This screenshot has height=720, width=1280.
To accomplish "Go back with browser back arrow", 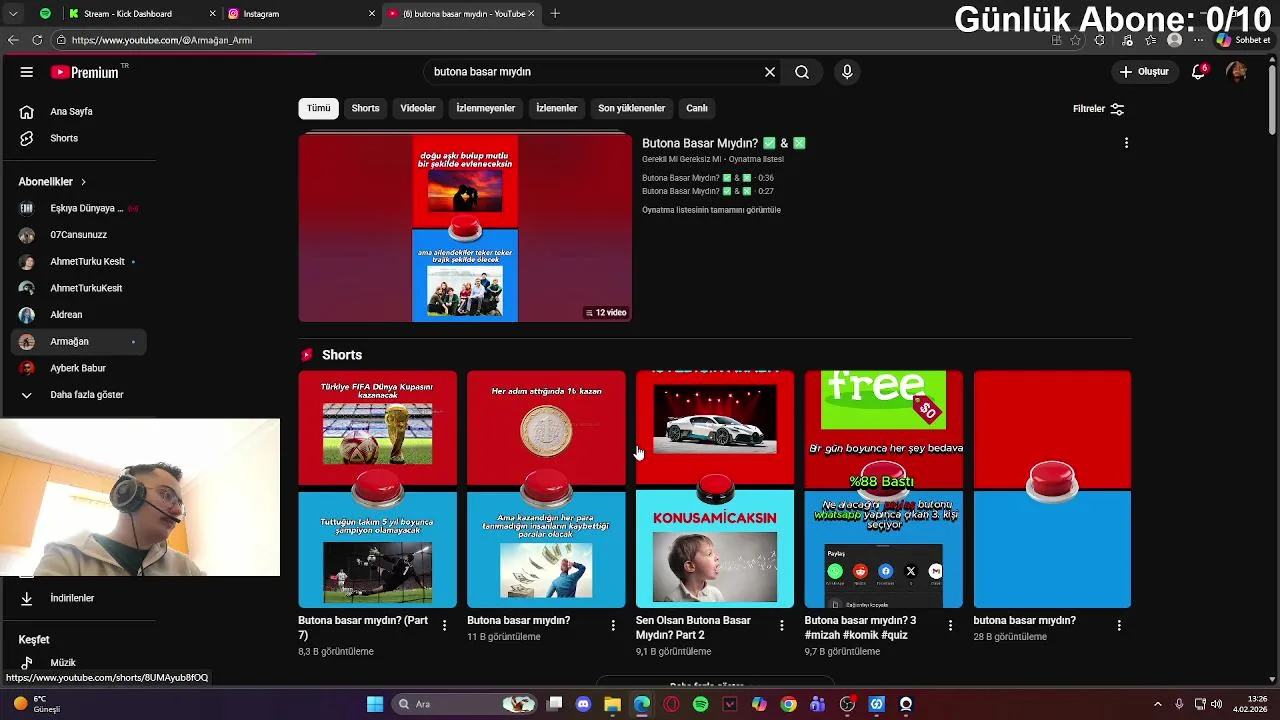I will 13,40.
